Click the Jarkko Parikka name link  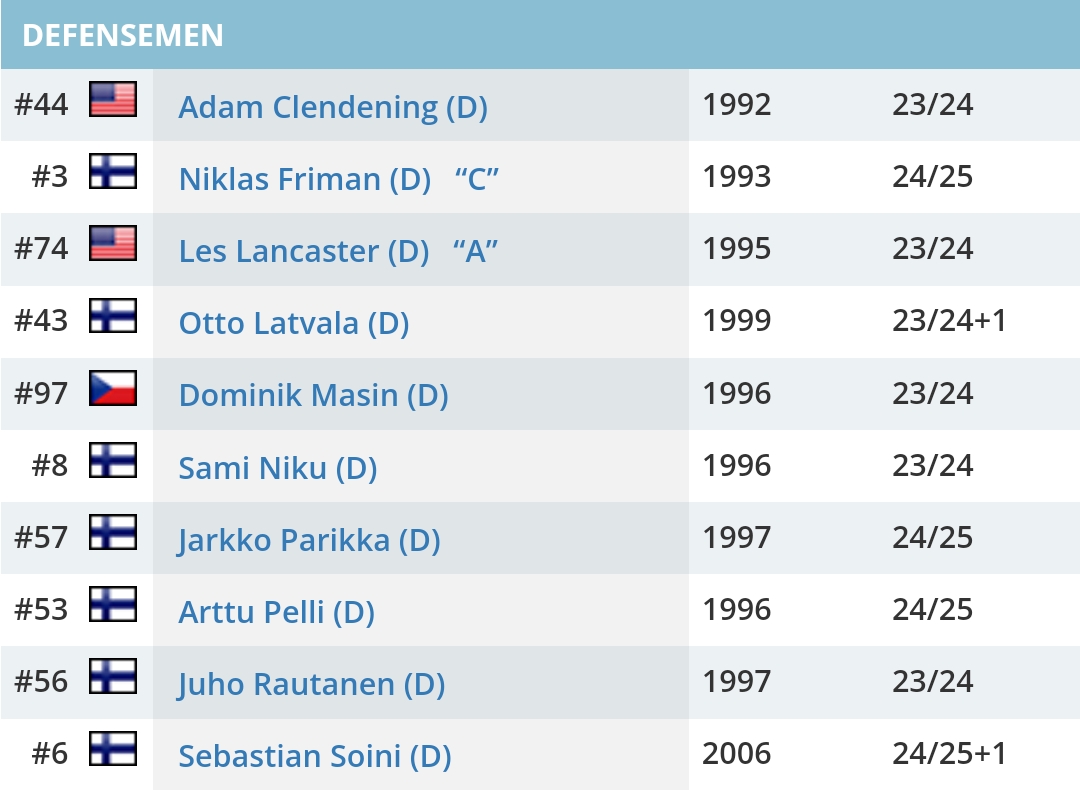(309, 539)
